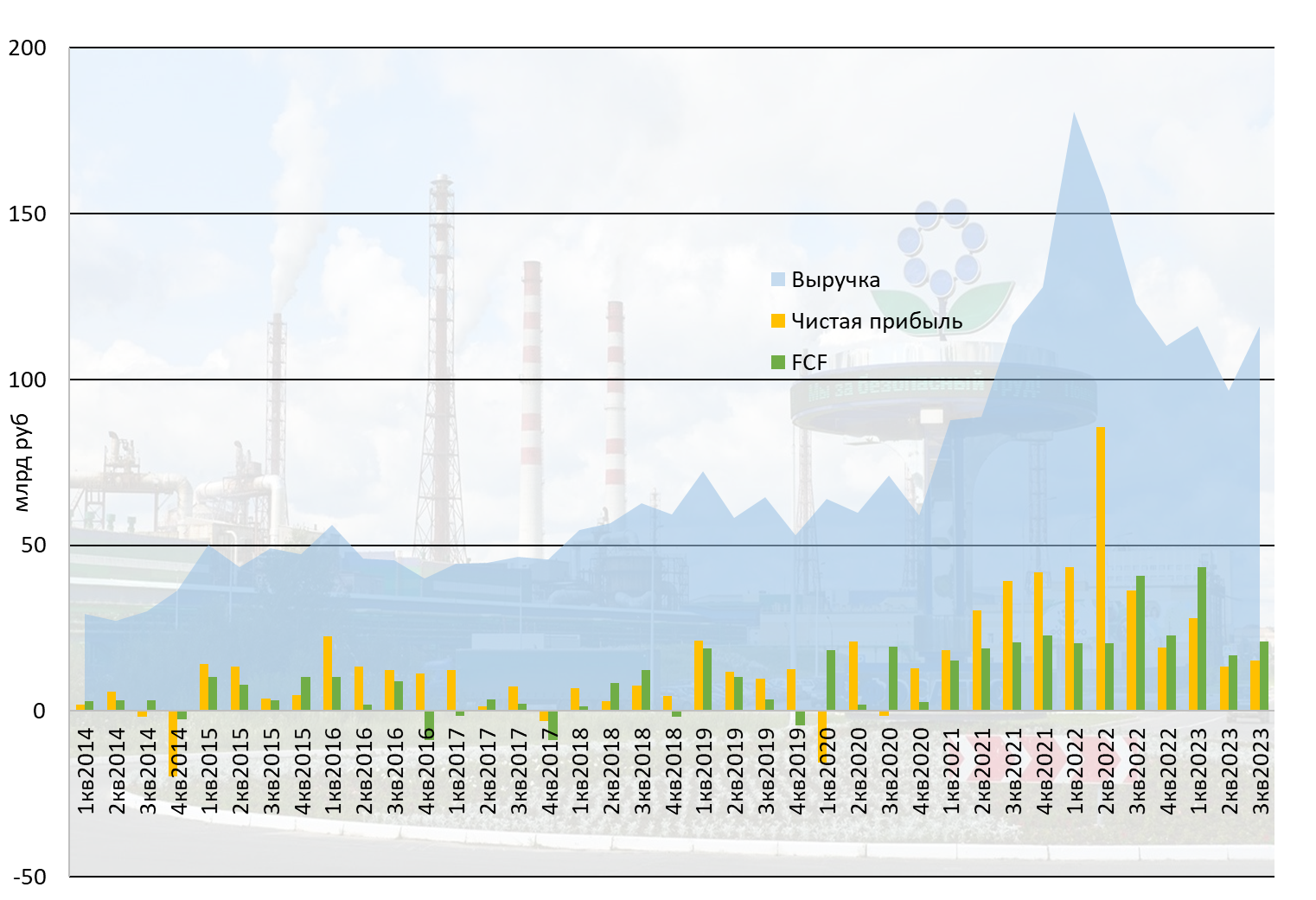Select the Чистая прибыль legend label

pyautogui.click(x=877, y=322)
